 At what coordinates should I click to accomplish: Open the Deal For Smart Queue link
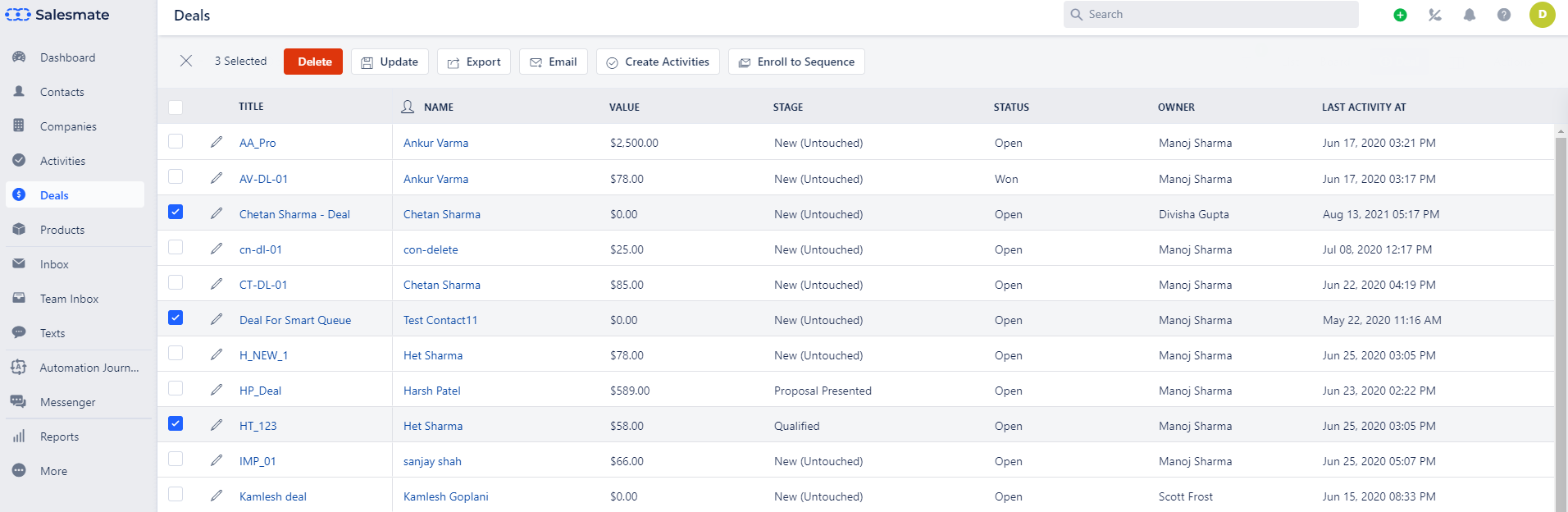295,320
